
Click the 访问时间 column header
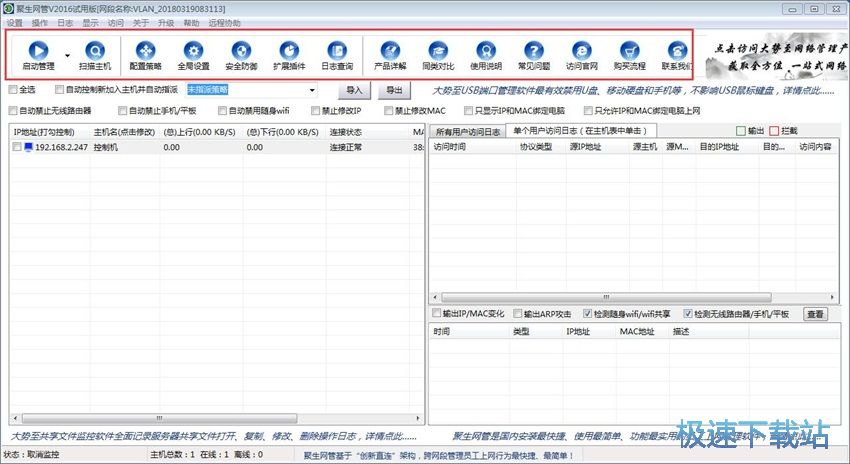coord(472,147)
